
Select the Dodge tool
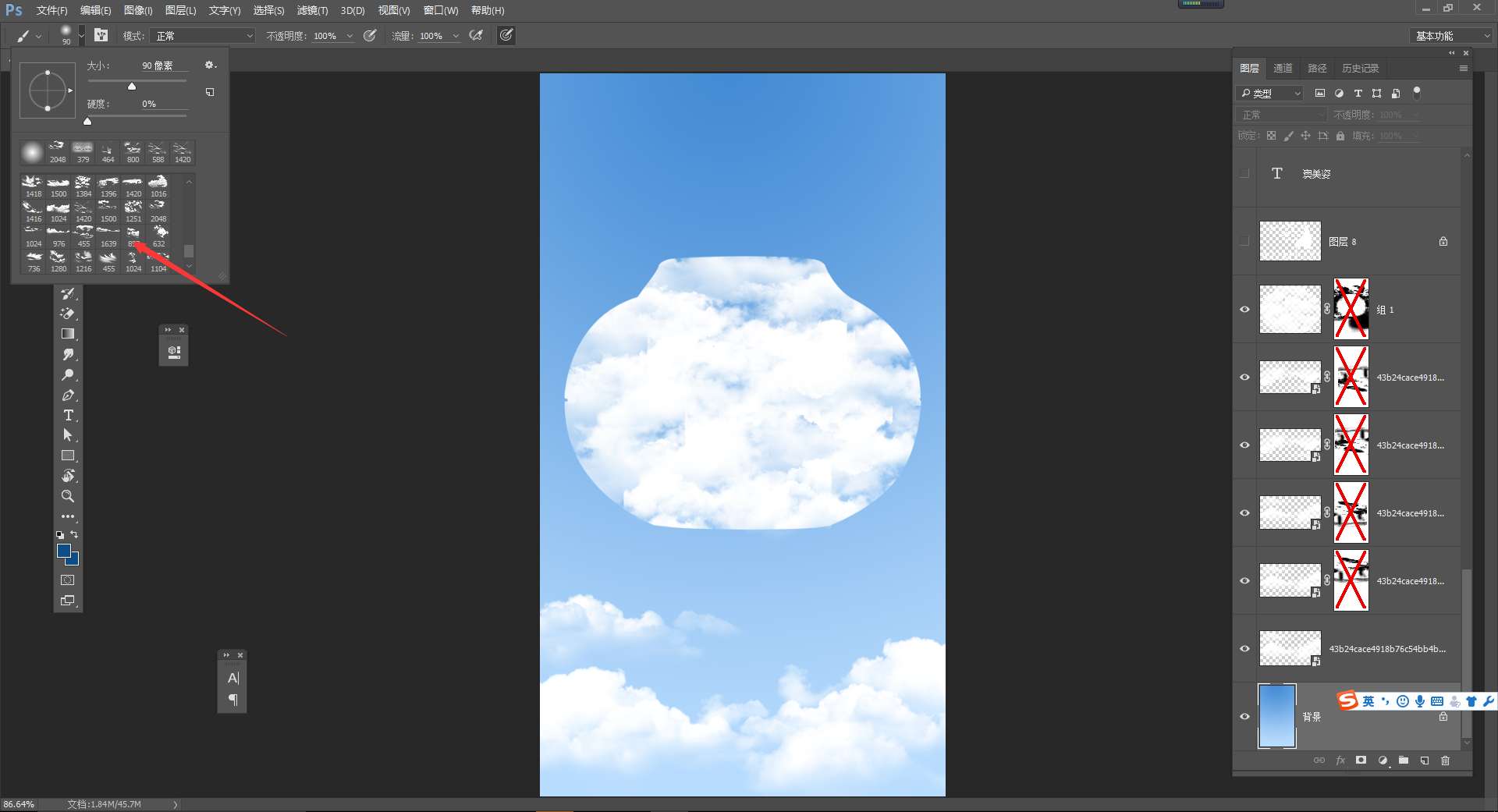[x=68, y=374]
